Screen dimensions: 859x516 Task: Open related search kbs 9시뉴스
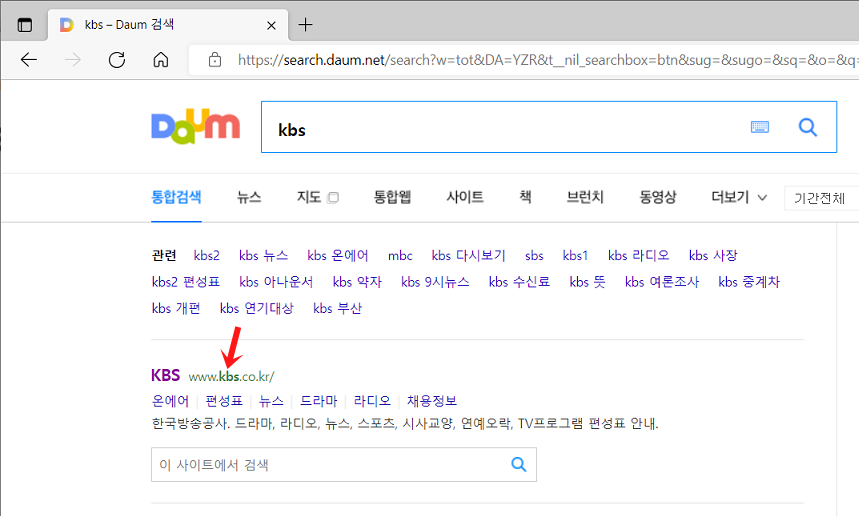coord(435,282)
